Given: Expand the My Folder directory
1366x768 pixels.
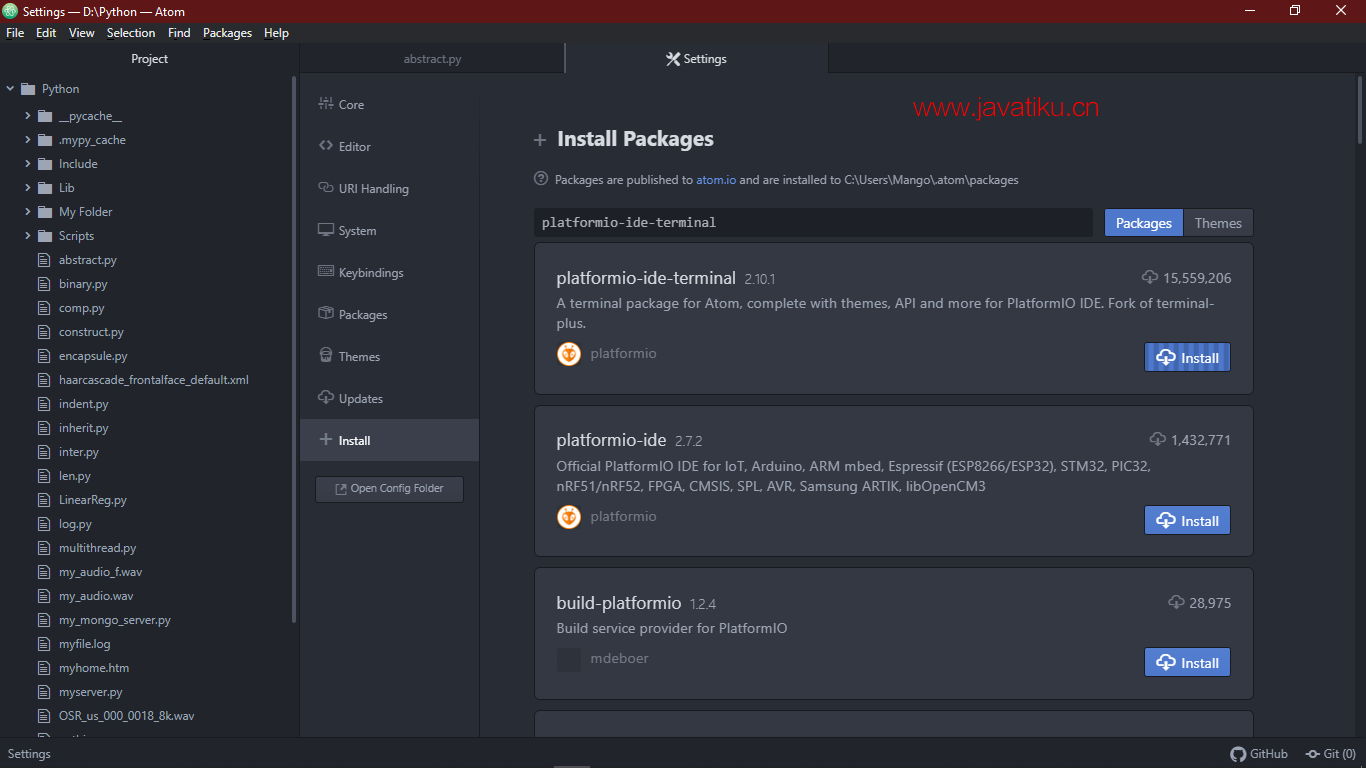Looking at the screenshot, I should [28, 212].
